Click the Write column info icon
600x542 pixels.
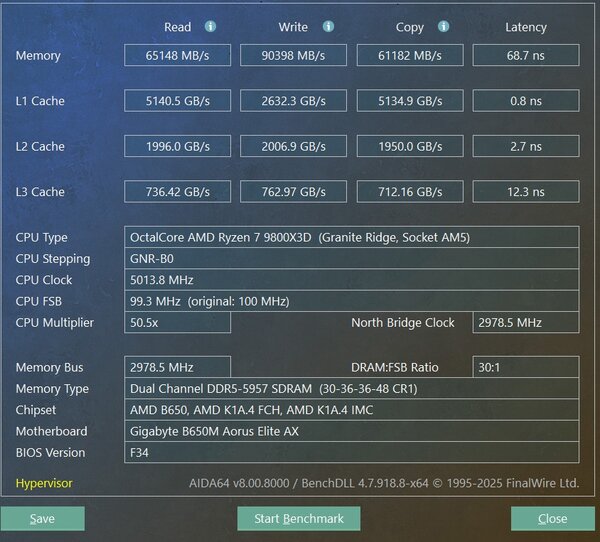pyautogui.click(x=328, y=26)
